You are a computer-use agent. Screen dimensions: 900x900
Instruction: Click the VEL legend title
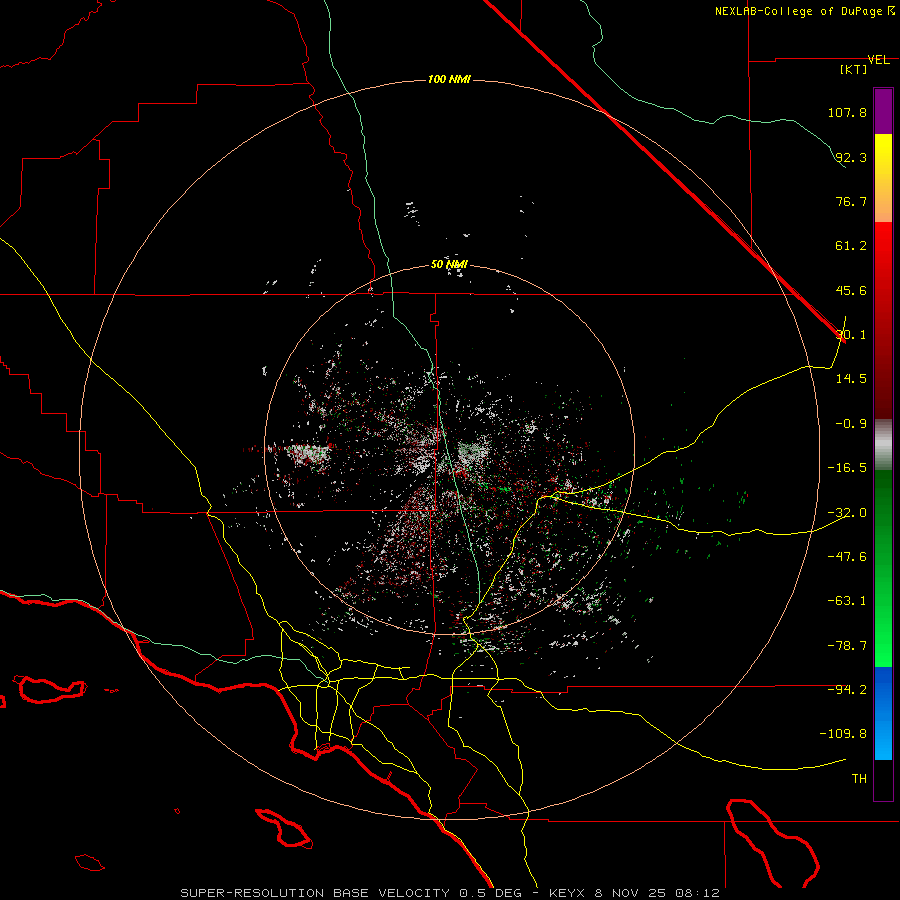(878, 60)
